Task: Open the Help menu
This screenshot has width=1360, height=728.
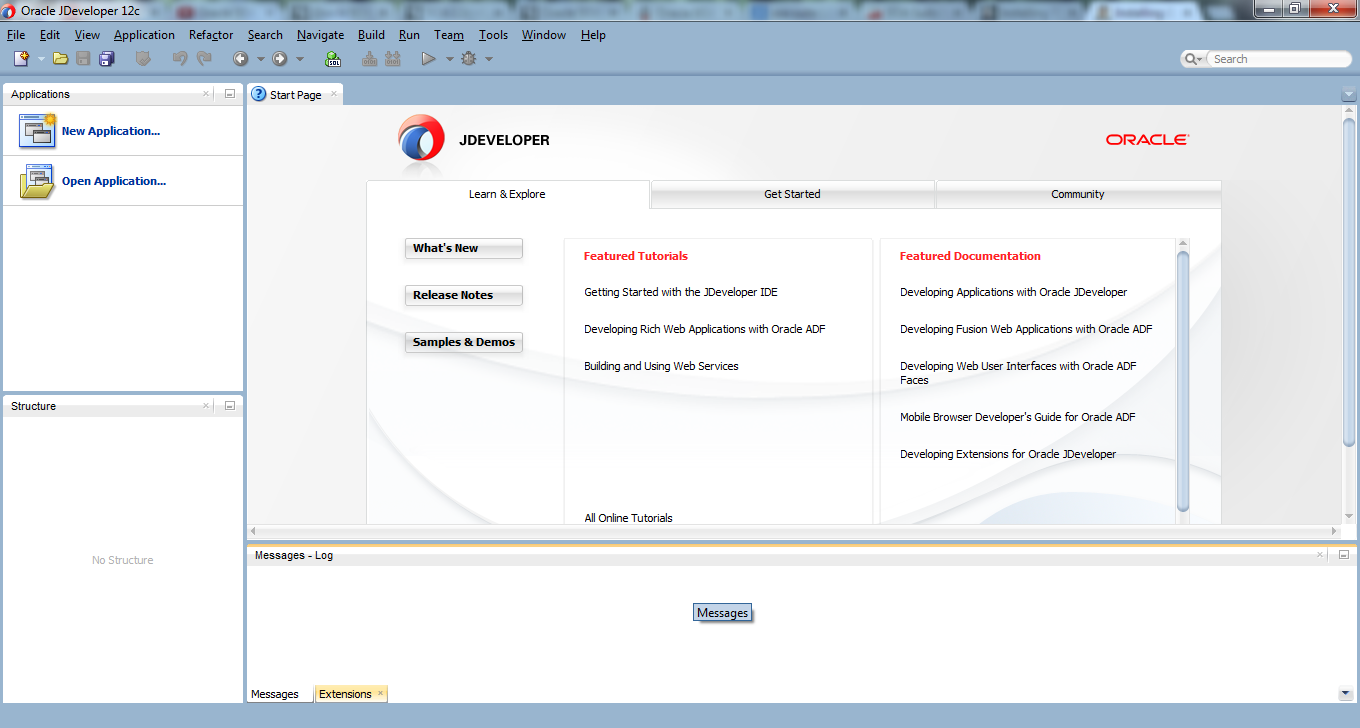Action: tap(593, 35)
